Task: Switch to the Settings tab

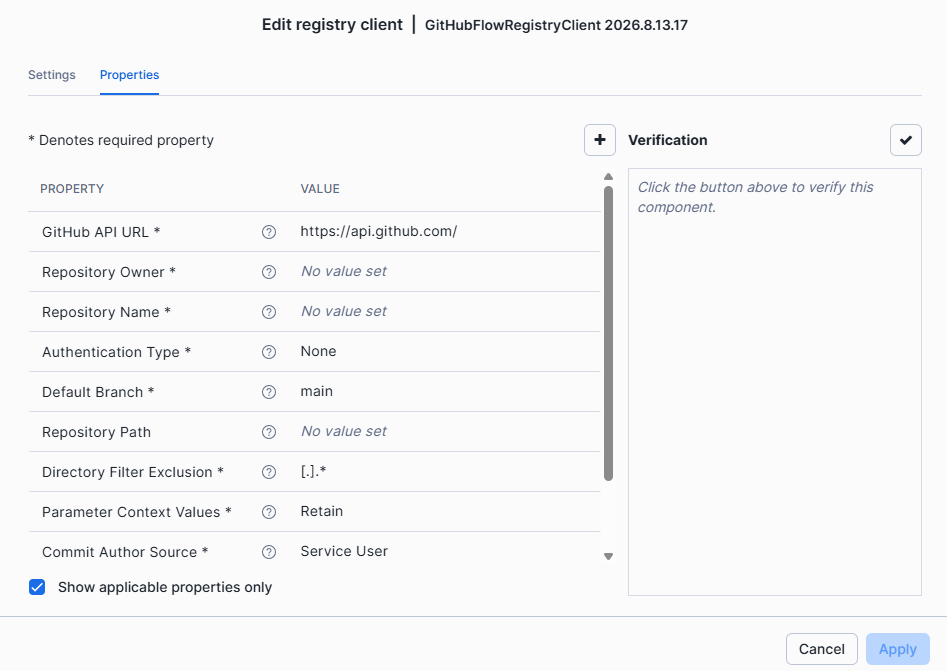Action: 52,75
